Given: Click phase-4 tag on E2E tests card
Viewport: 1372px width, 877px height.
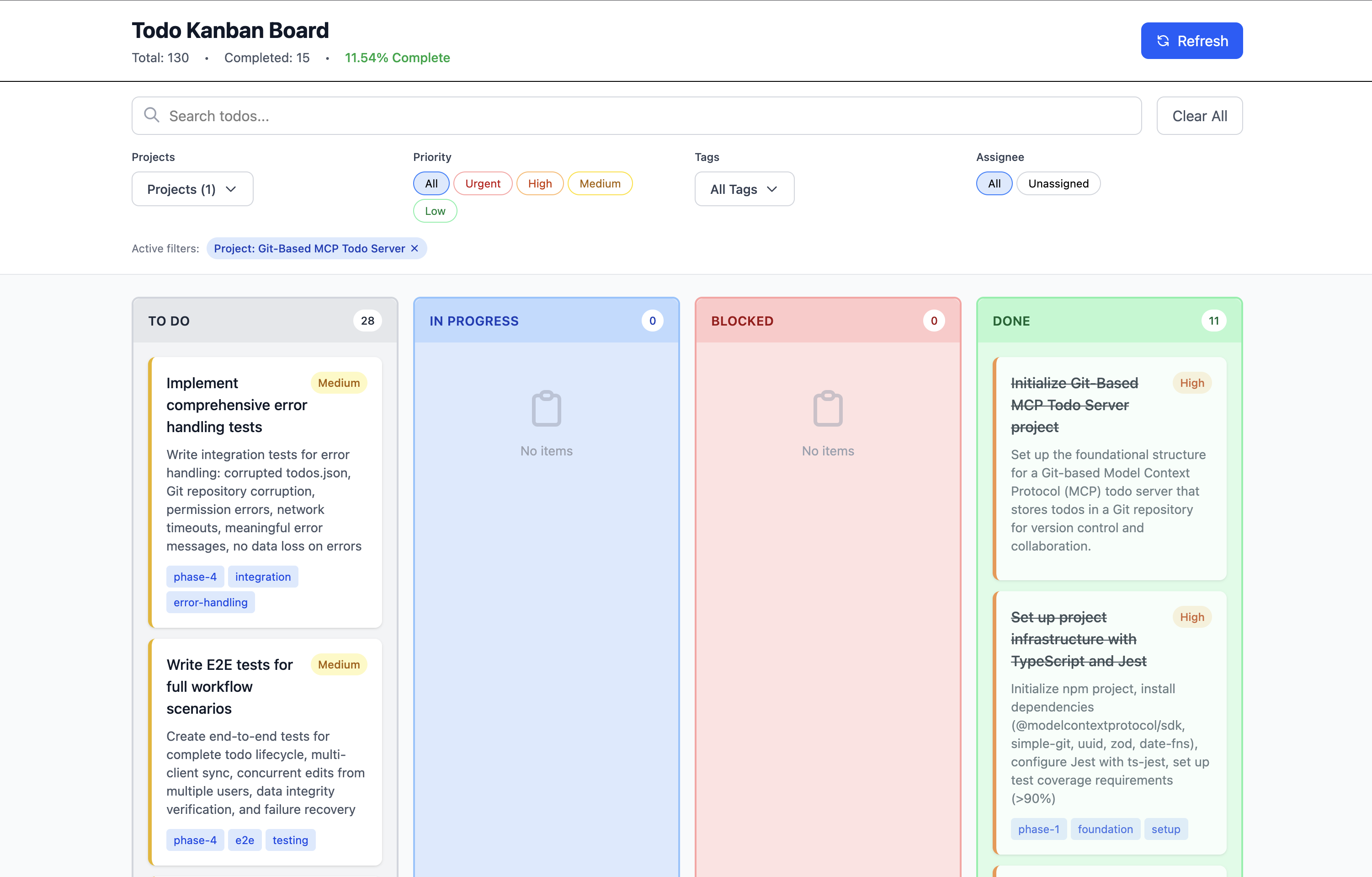Looking at the screenshot, I should click(x=195, y=840).
